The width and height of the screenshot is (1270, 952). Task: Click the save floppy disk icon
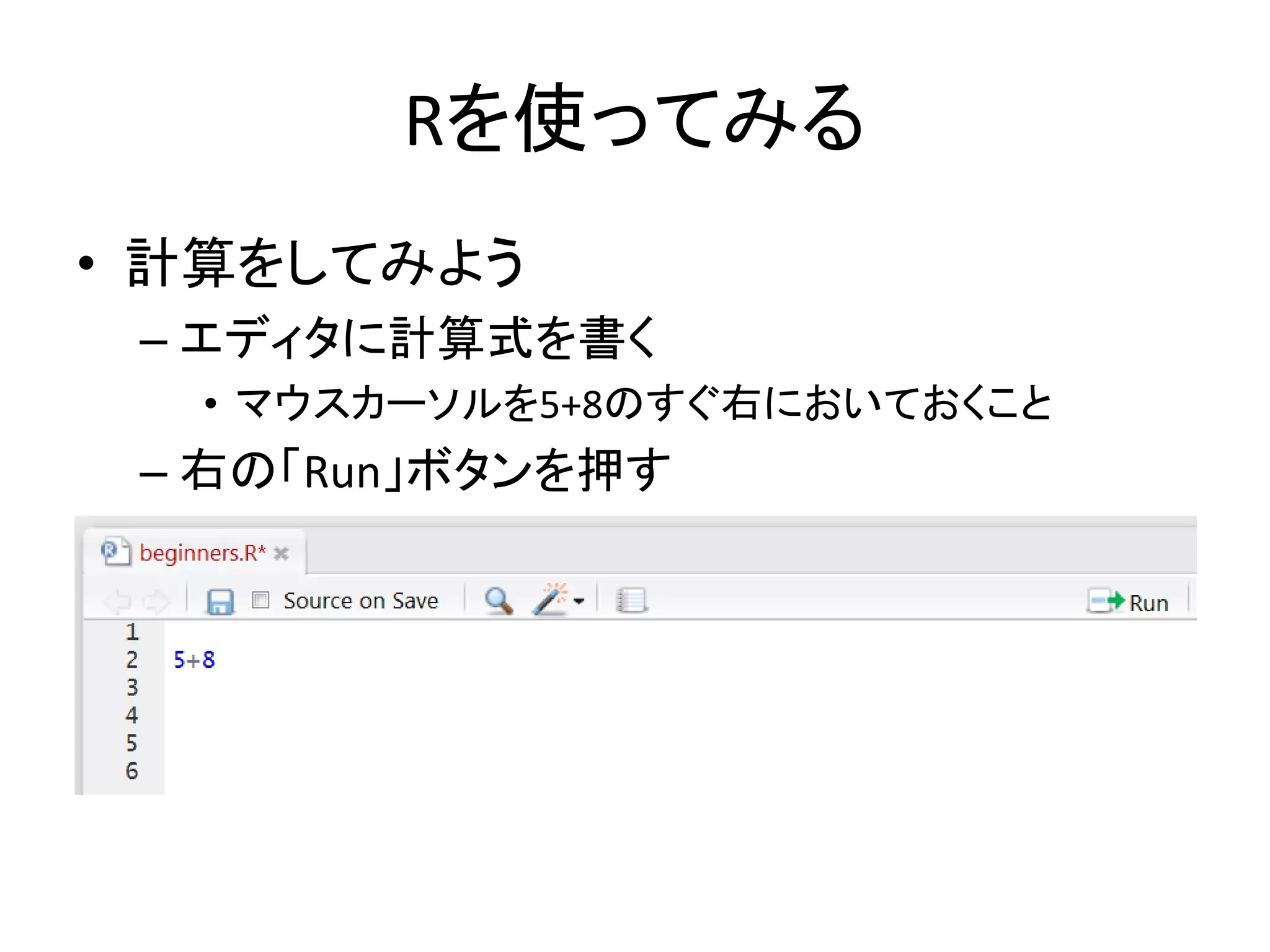[x=220, y=601]
